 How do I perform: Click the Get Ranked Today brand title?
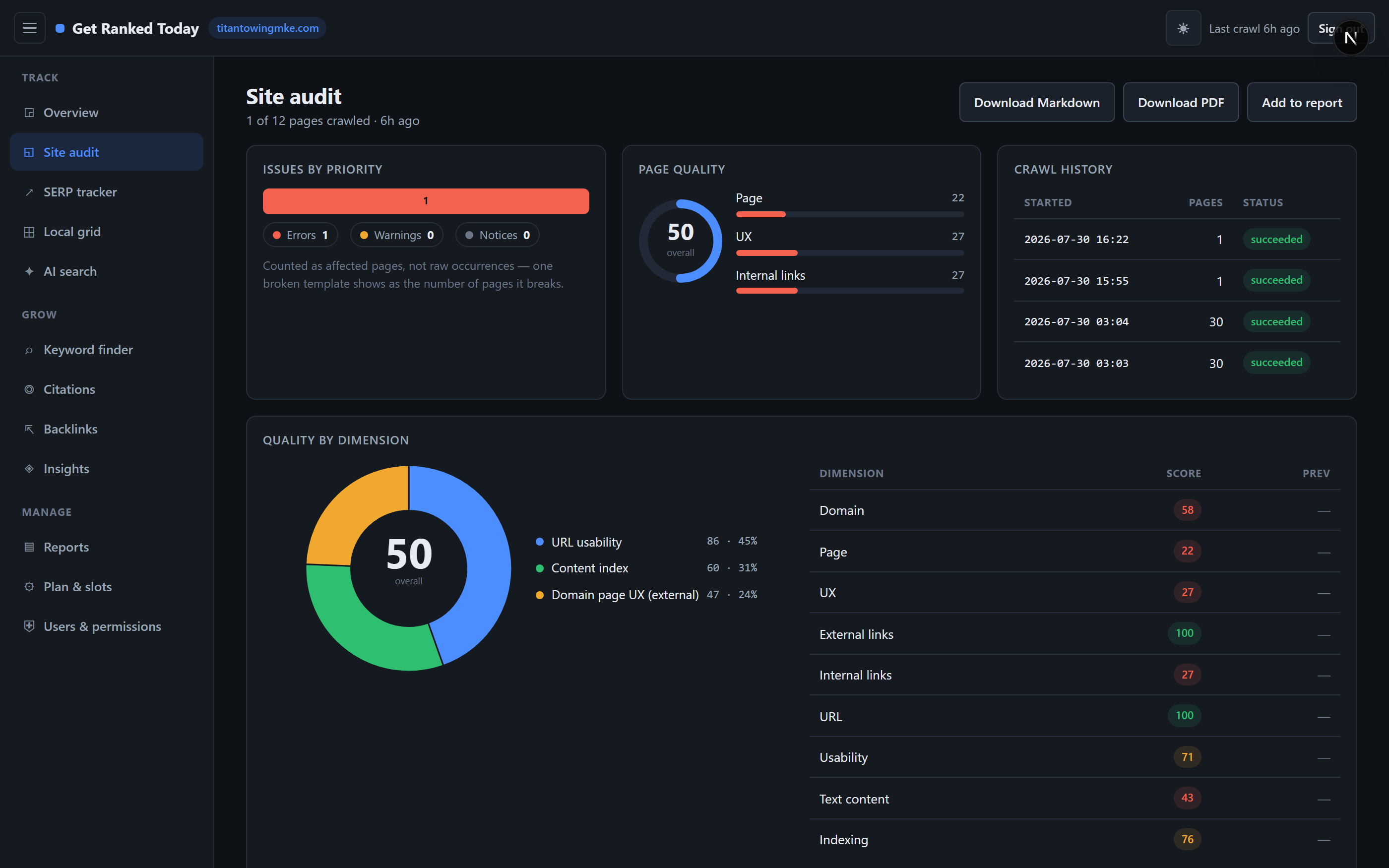[x=135, y=28]
